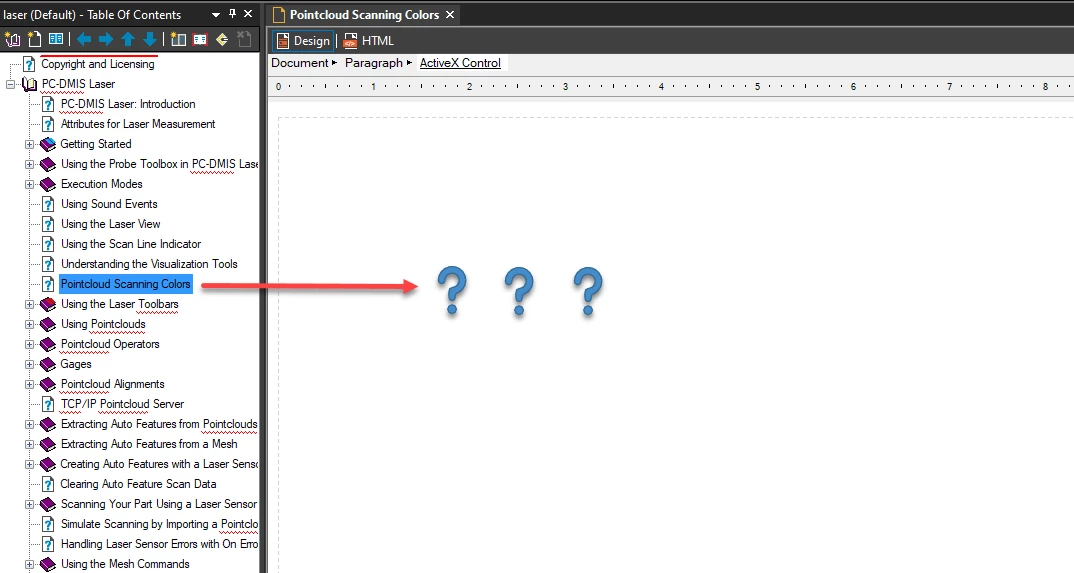1074x573 pixels.
Task: Expand the Getting Started book
Action: pyautogui.click(x=29, y=144)
